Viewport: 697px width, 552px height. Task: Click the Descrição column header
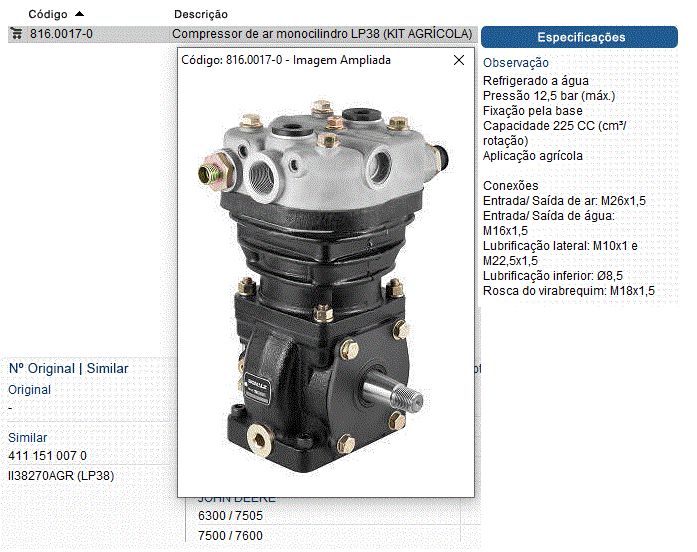[x=200, y=15]
